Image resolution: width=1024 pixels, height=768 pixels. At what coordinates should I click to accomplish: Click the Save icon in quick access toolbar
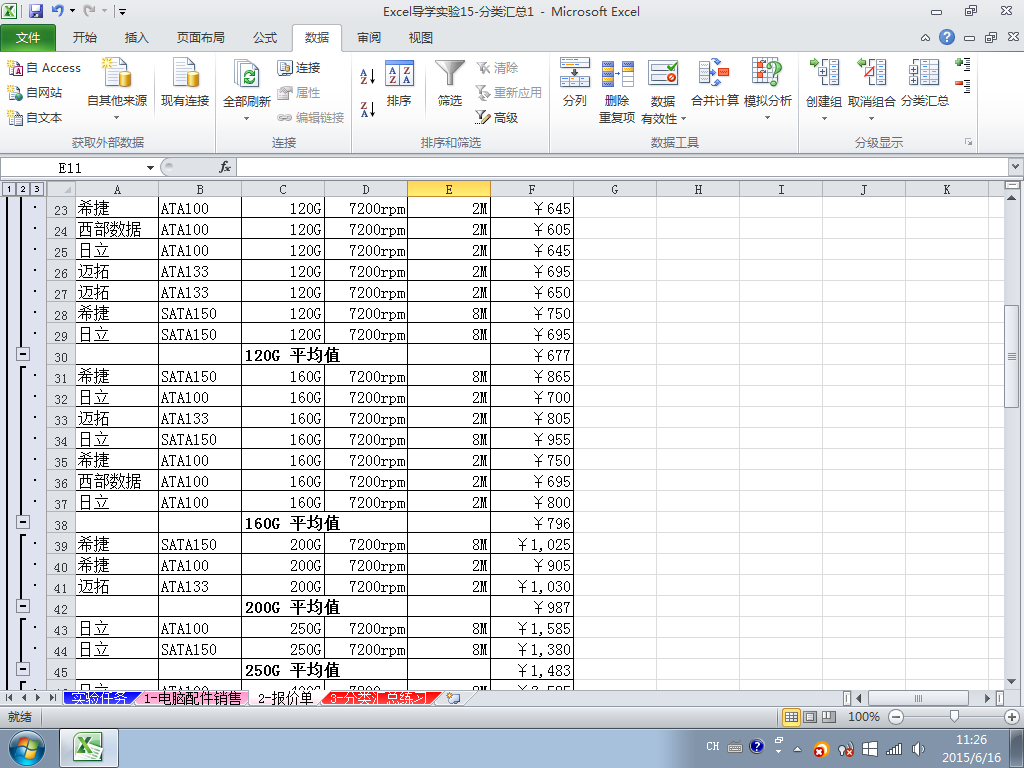(x=36, y=11)
